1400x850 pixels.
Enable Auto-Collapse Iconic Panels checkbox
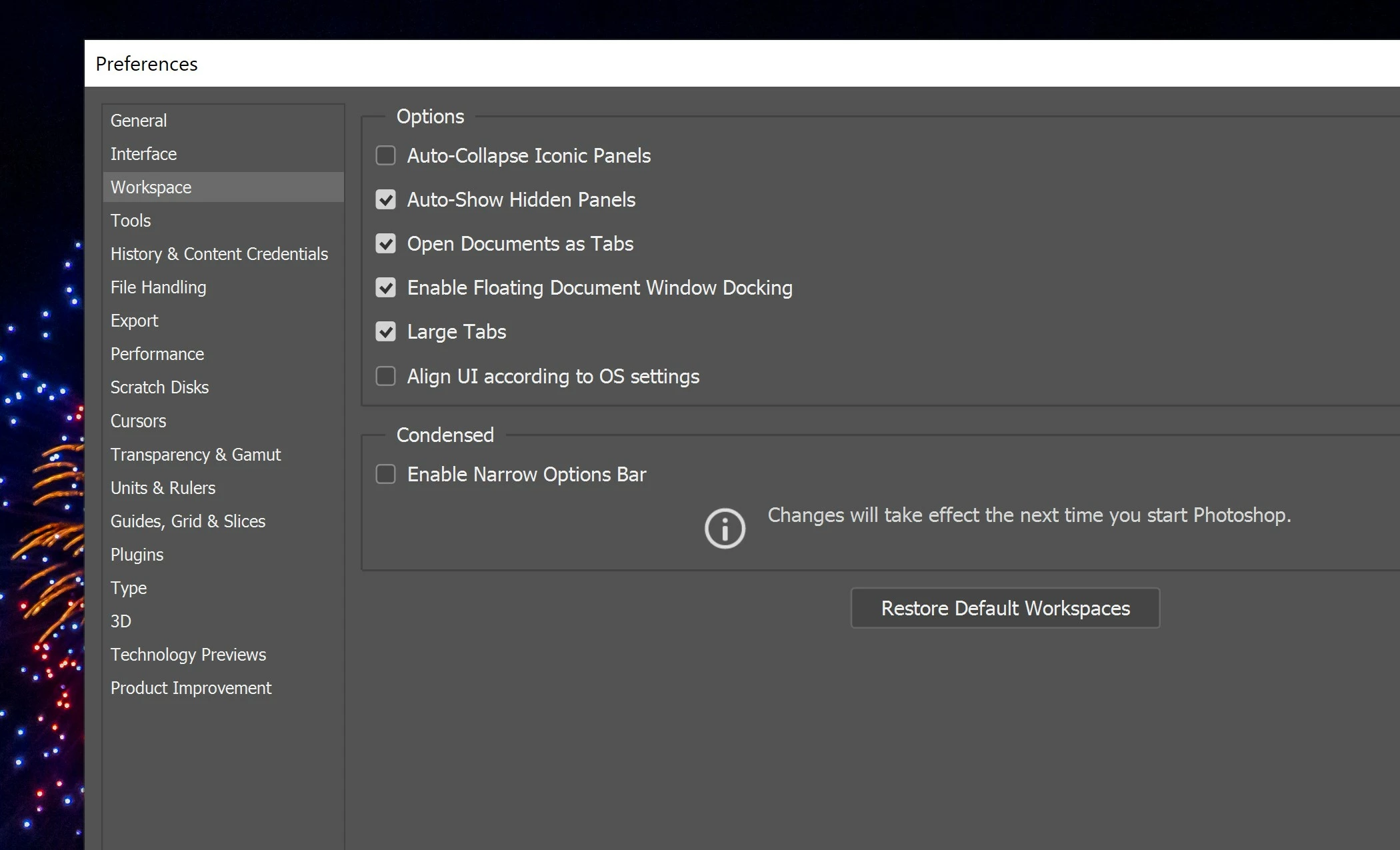(x=385, y=155)
